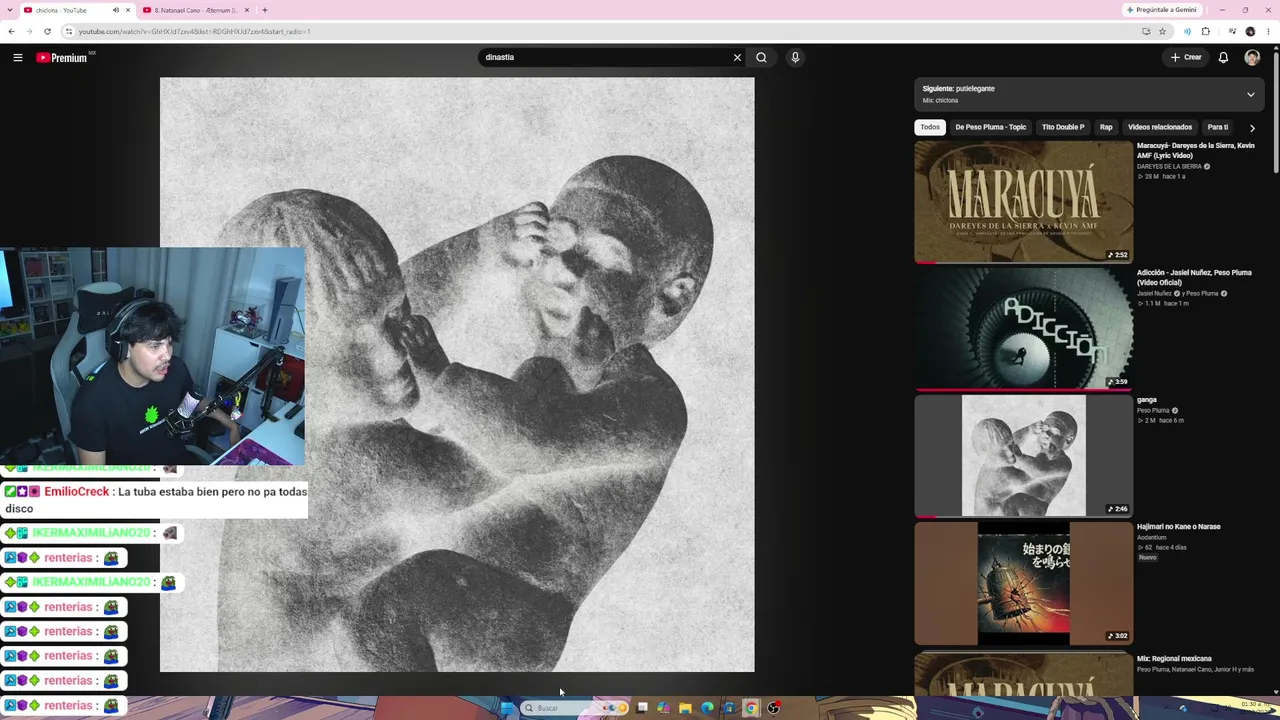Screen dimensions: 1280x720
Task: Select the Todos filter chip
Action: (930, 127)
